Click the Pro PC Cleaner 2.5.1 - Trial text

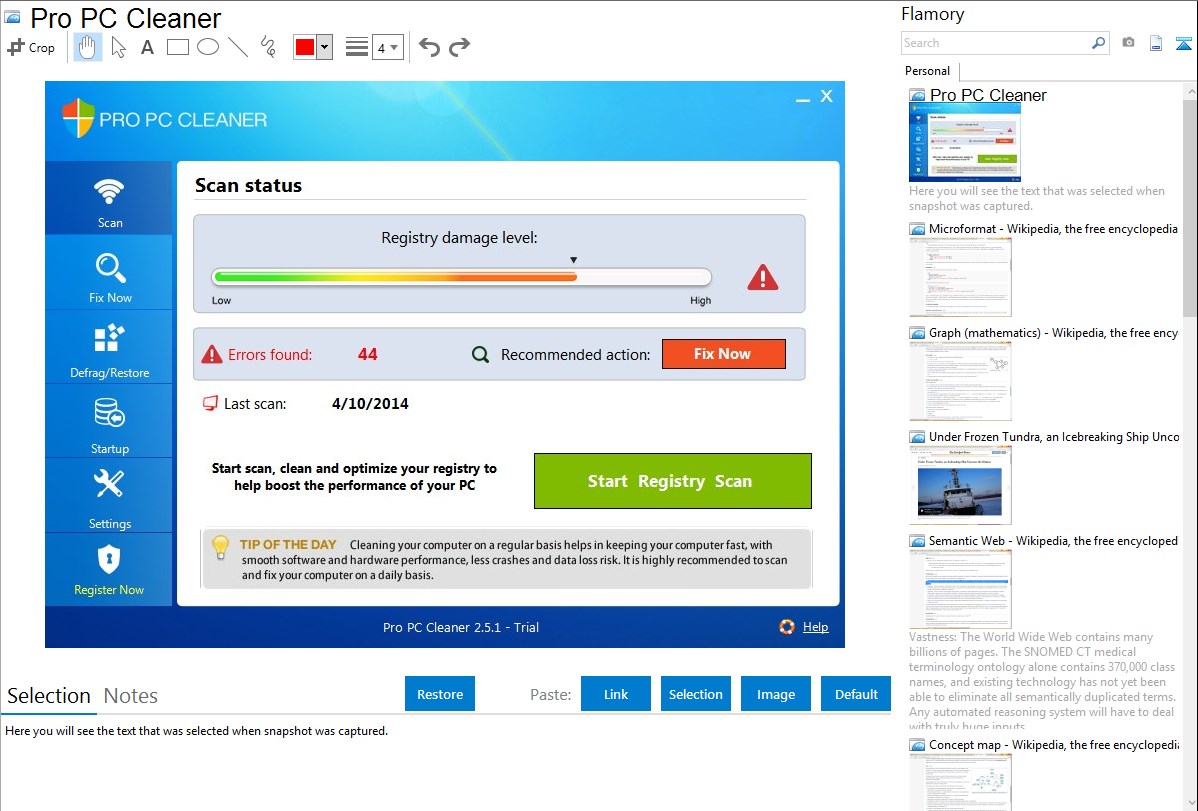point(461,628)
